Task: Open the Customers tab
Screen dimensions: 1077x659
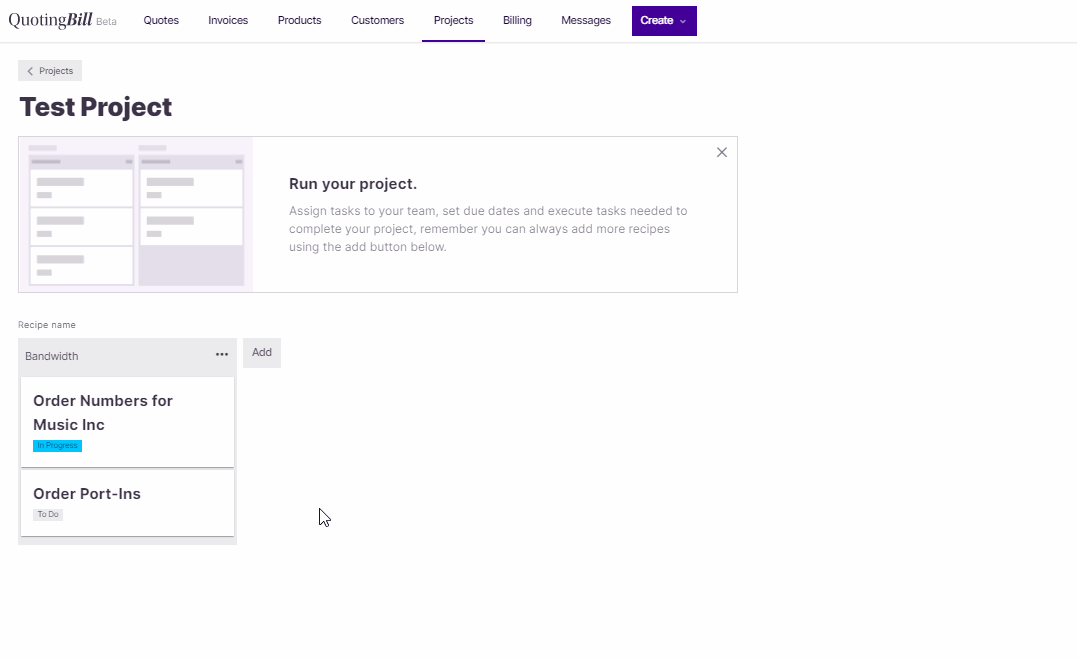Action: [x=378, y=21]
